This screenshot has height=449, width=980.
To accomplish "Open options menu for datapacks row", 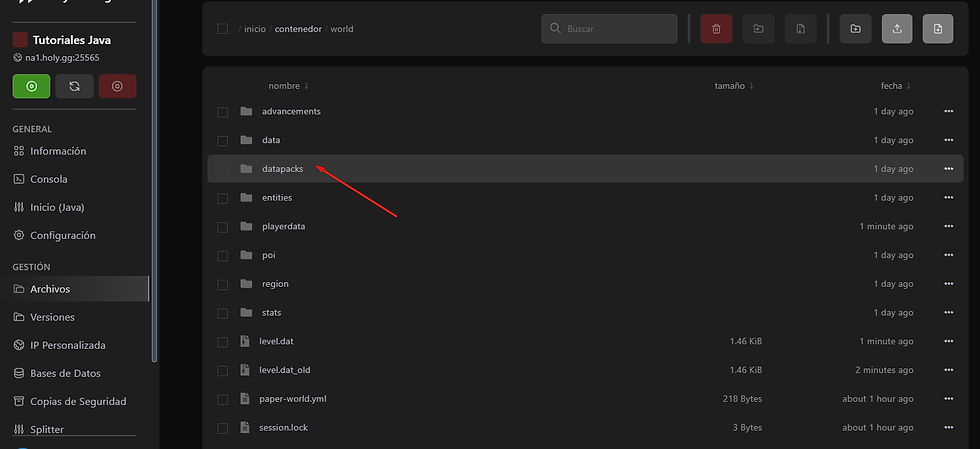I will pyautogui.click(x=949, y=169).
